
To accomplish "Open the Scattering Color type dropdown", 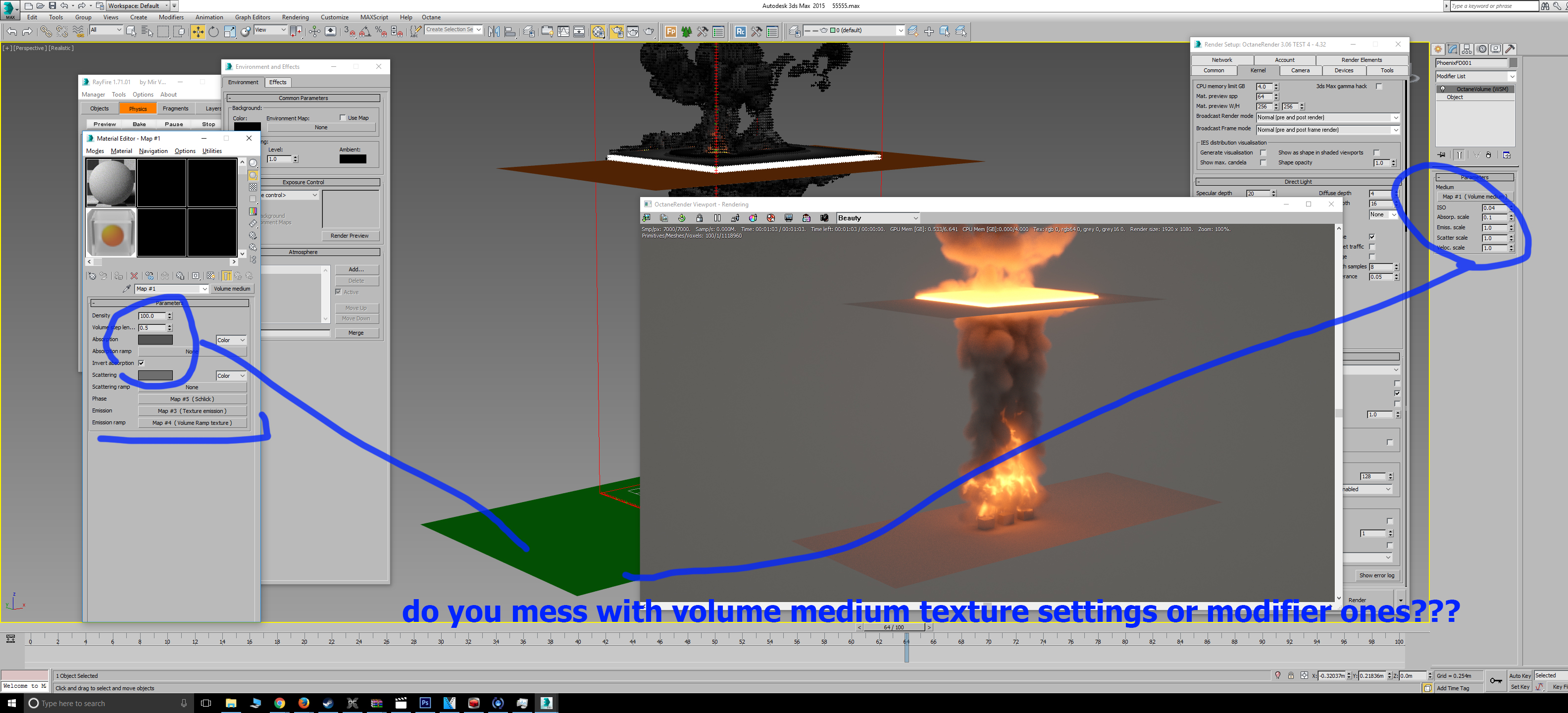I will tap(231, 376).
